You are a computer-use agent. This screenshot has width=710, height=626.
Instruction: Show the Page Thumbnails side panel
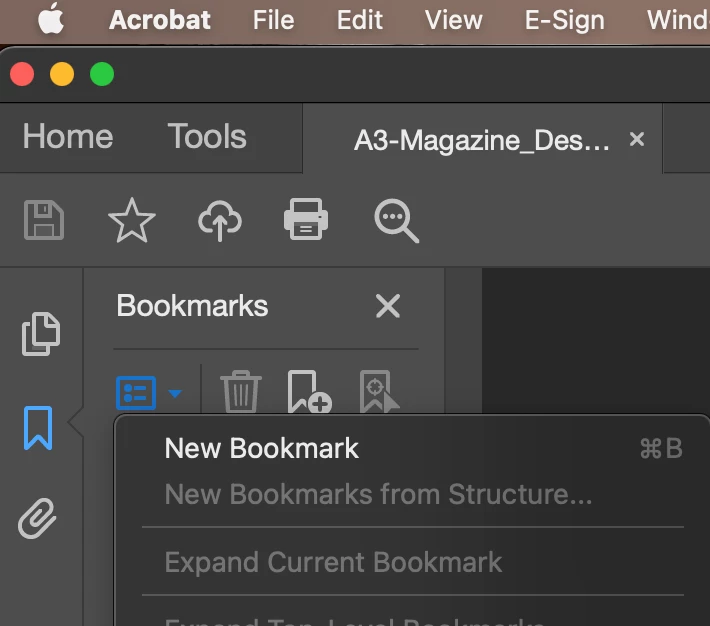[x=41, y=333]
